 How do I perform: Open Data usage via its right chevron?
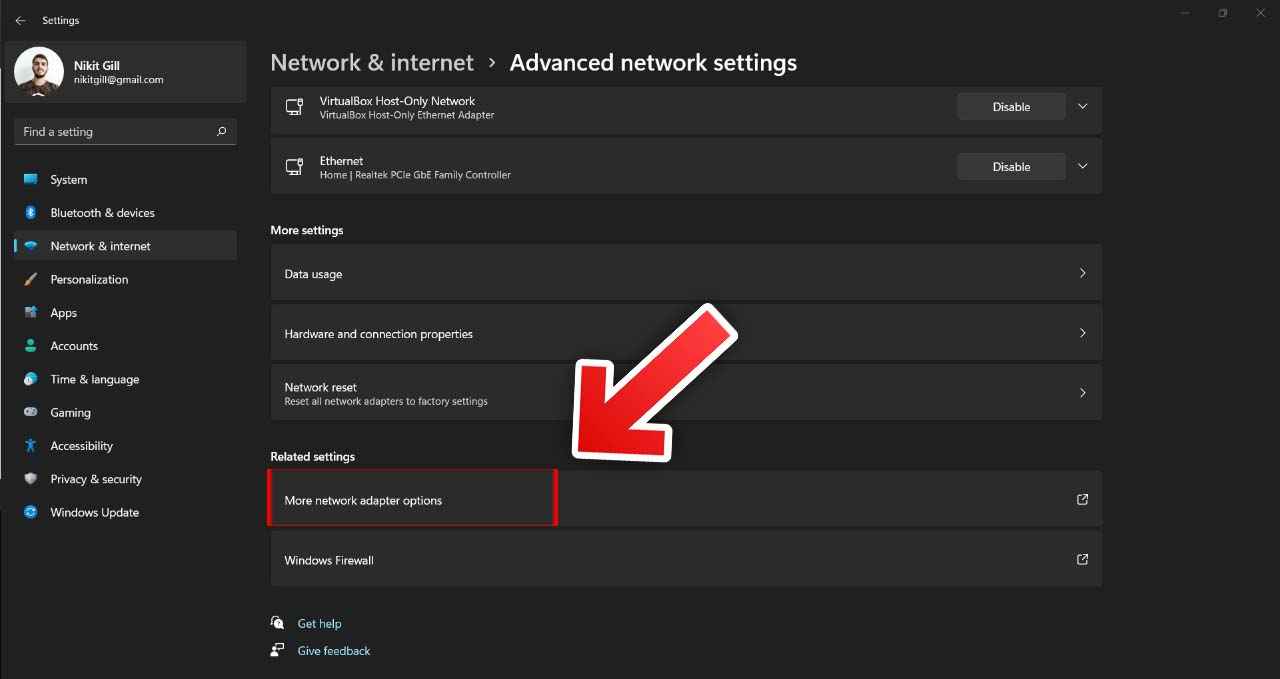click(1082, 273)
